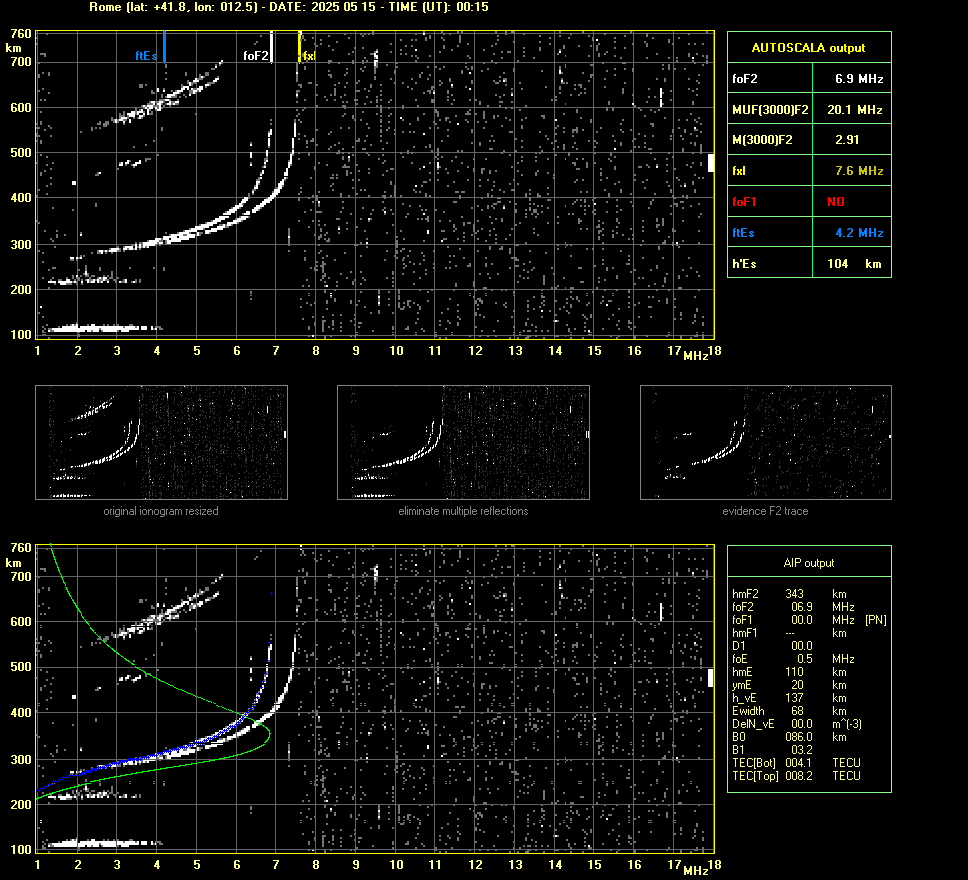Click the blue ftEs marker line
Screen dimensions: 968x880
pos(164,46)
